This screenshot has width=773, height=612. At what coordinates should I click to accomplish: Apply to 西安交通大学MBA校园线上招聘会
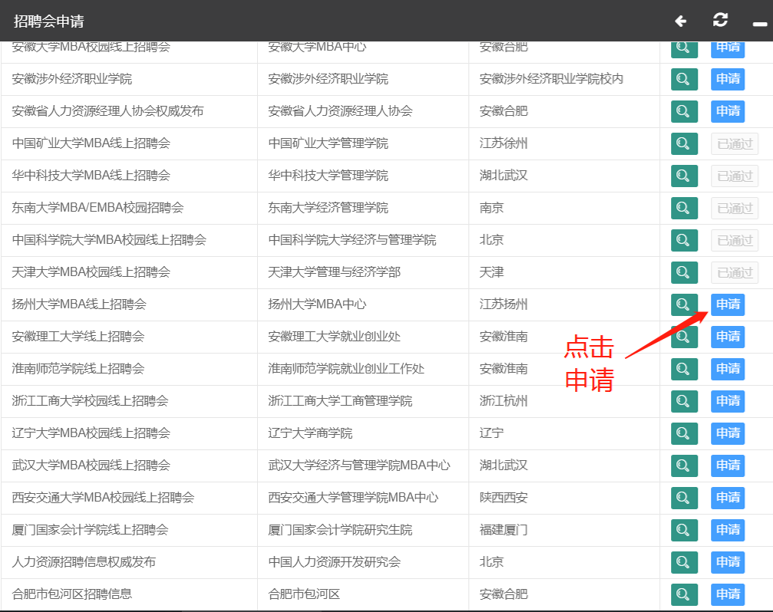pyautogui.click(x=728, y=498)
